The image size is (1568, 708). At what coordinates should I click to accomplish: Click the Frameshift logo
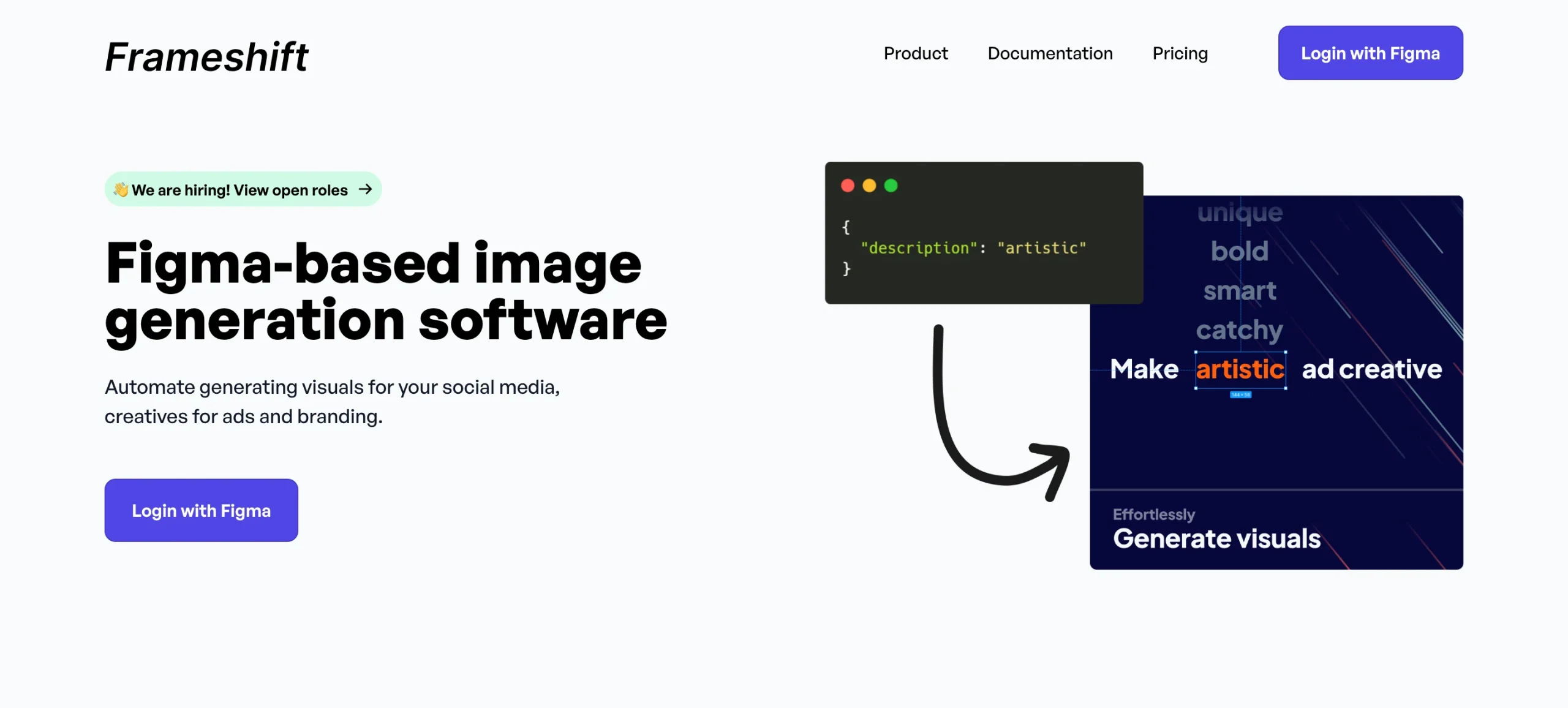click(x=206, y=57)
